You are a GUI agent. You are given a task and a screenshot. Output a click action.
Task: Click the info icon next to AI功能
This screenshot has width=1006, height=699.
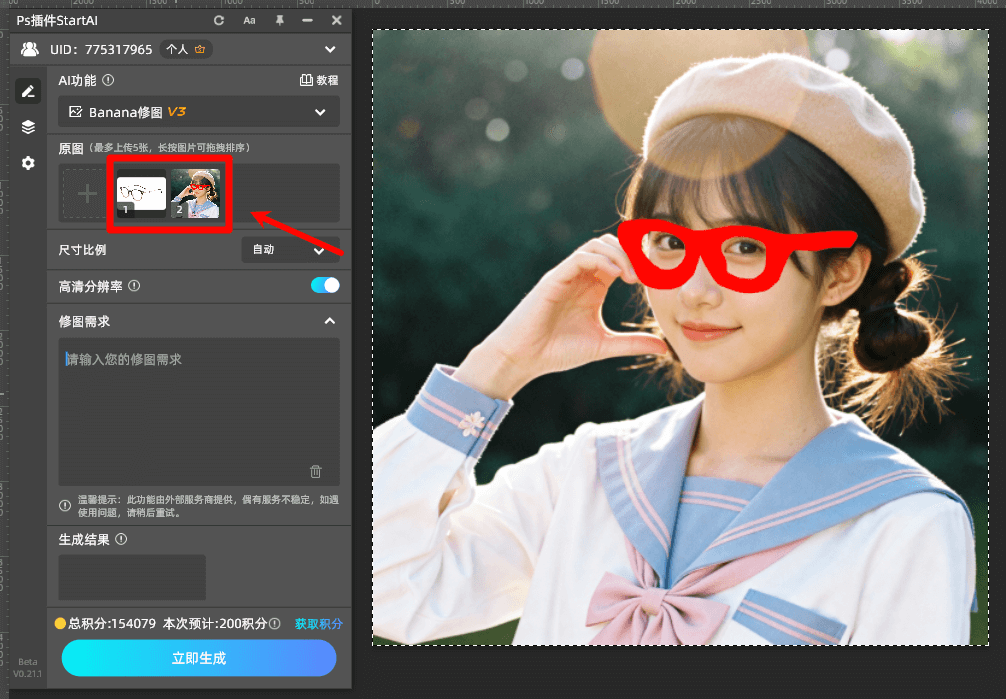pos(108,80)
